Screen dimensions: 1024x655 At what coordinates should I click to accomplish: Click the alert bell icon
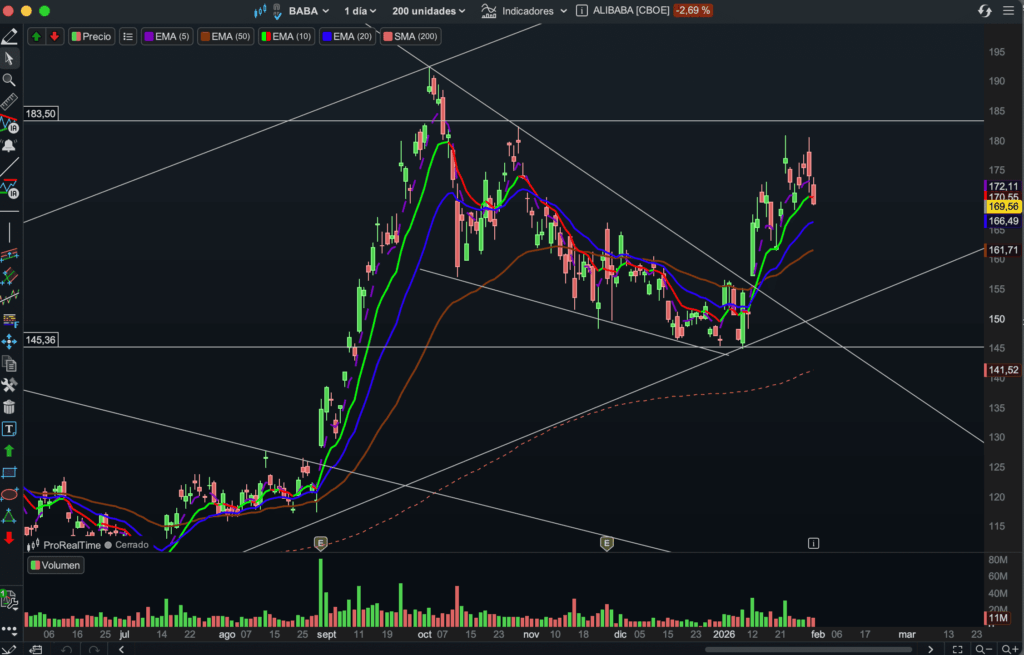(x=10, y=146)
